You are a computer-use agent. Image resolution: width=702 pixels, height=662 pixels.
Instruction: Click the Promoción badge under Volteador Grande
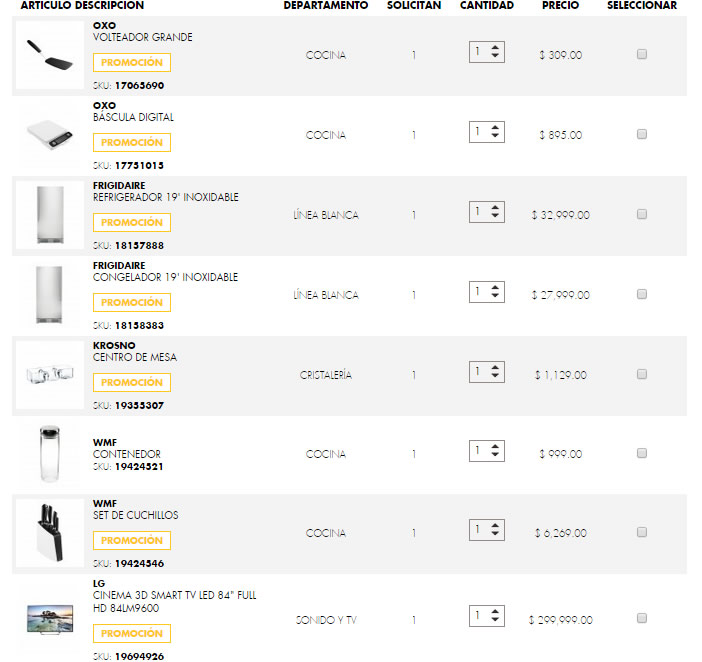point(132,62)
